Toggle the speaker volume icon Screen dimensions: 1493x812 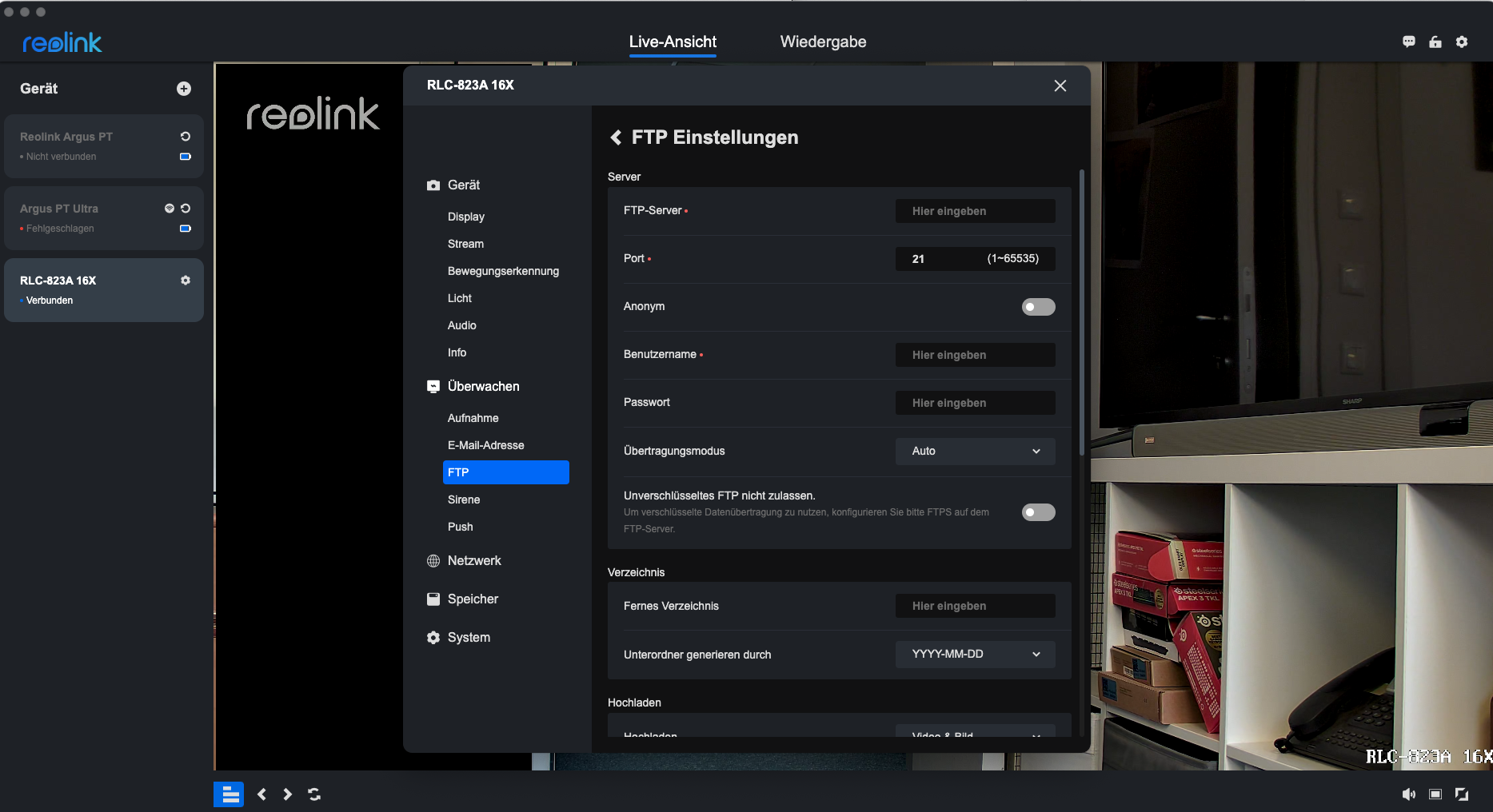point(1409,794)
